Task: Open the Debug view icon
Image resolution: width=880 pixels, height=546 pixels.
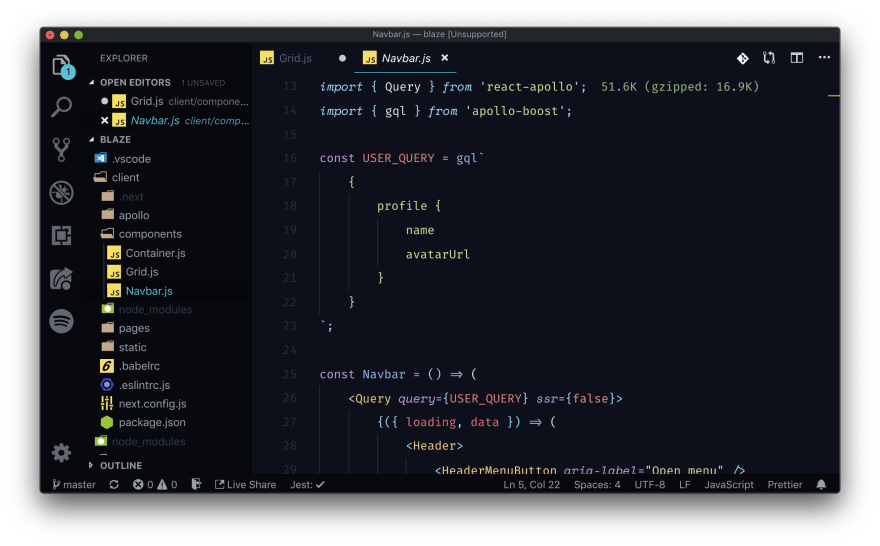Action: click(61, 192)
